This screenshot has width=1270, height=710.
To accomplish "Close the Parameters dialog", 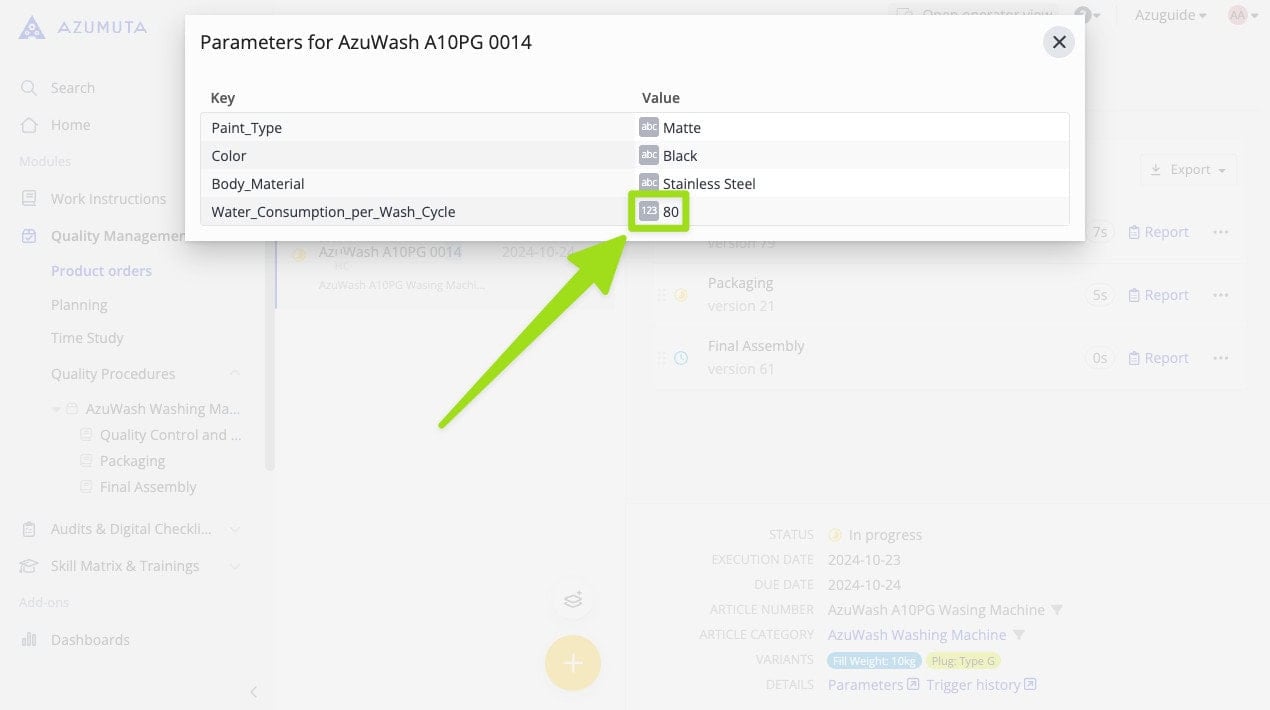I will (1058, 42).
